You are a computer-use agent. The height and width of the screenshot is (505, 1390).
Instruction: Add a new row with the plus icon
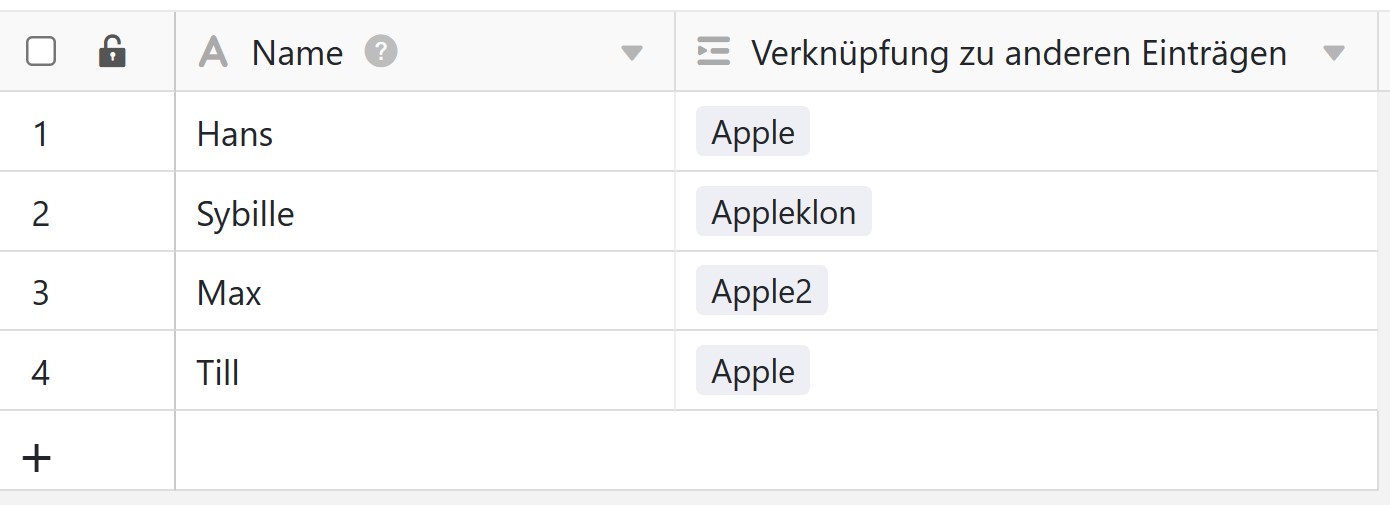coord(37,458)
